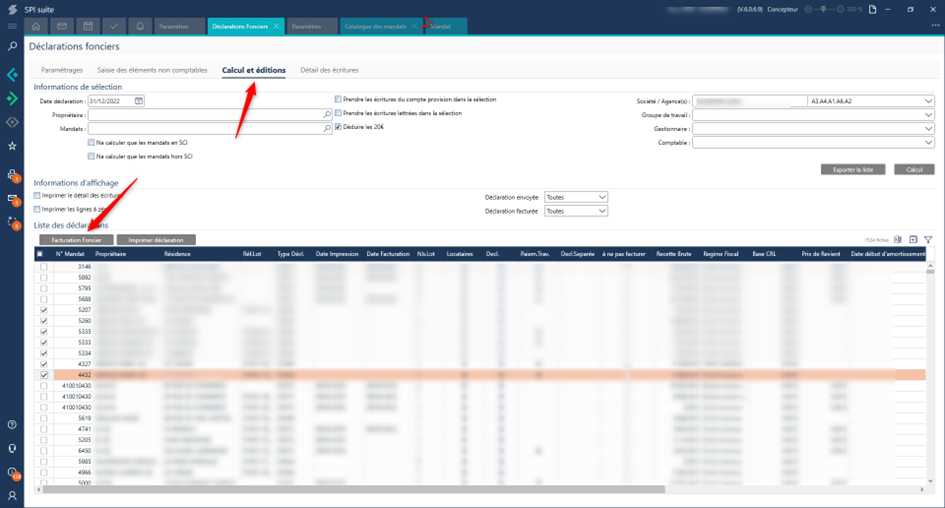945x508 pixels.
Task: Click the horizontal scrollbar under the list
Action: (353, 489)
